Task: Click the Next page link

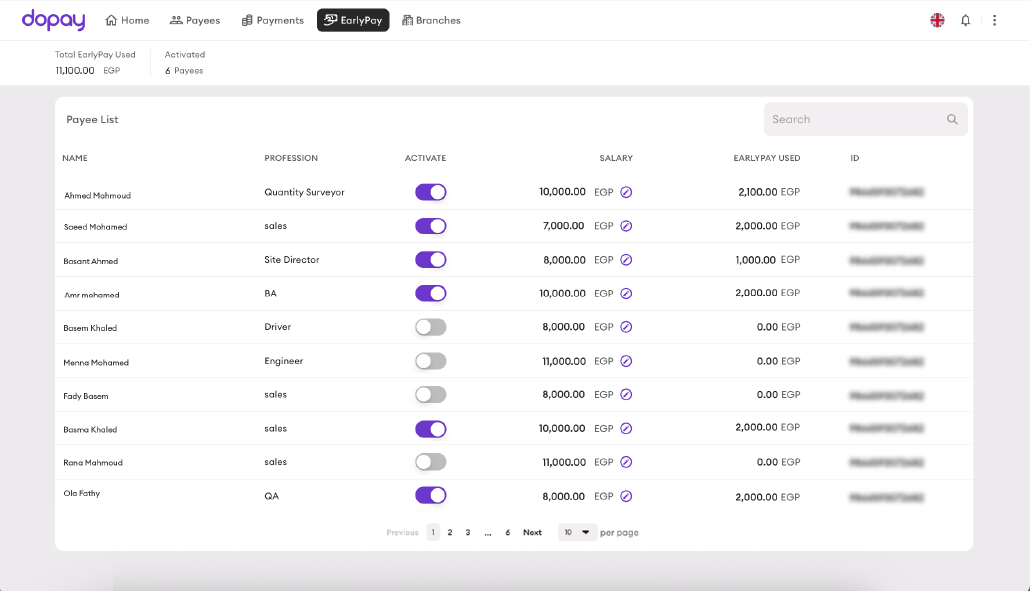Action: point(532,532)
